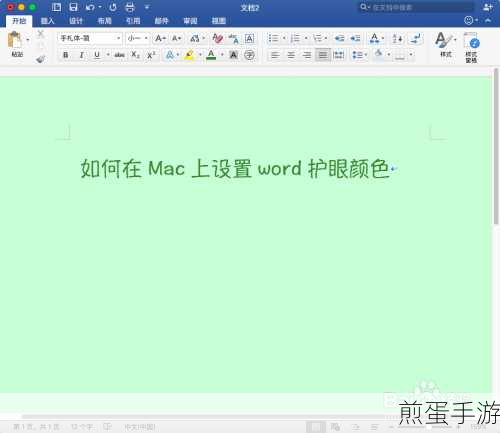Open the 样式窗格 Styles Pane button
The width and height of the screenshot is (500, 433).
[472, 47]
